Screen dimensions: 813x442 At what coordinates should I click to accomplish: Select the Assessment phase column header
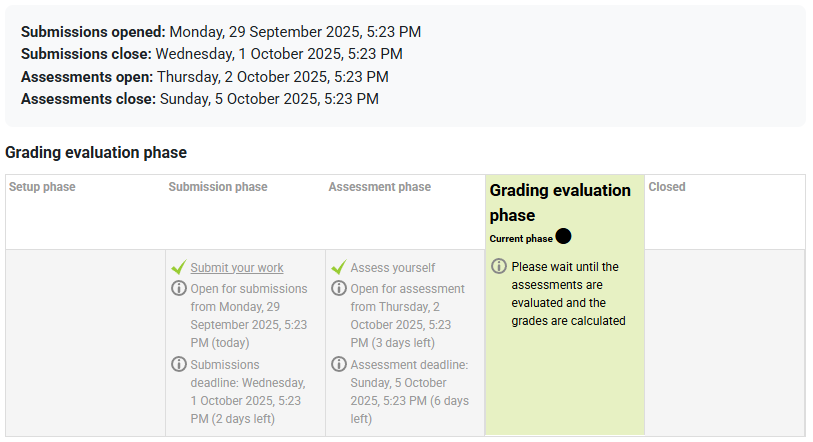pyautogui.click(x=380, y=187)
